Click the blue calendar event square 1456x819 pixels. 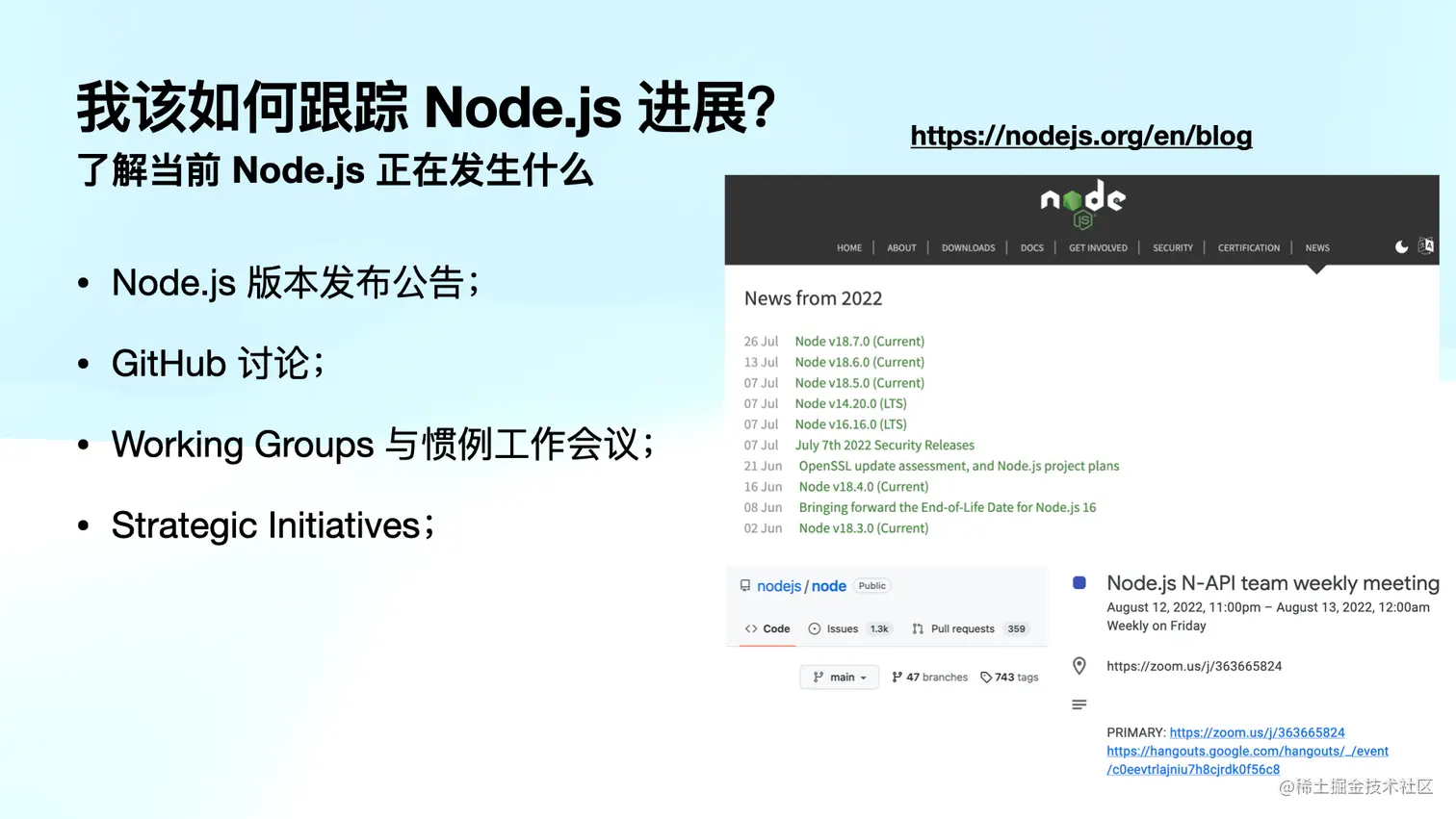point(1079,583)
